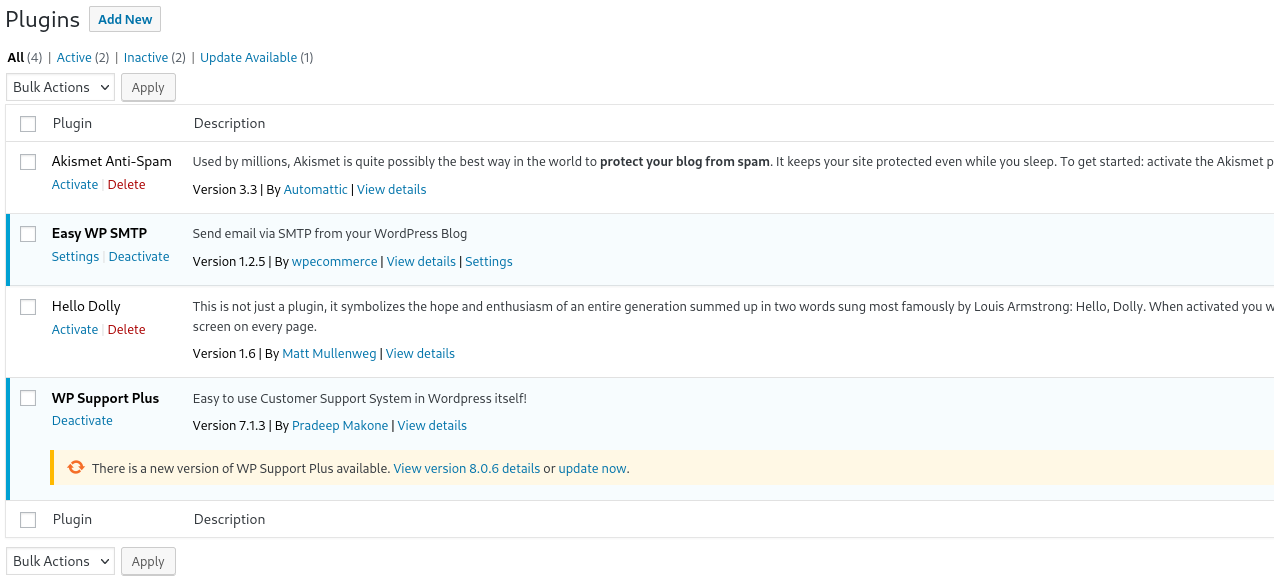Viewport: 1274px width, 580px height.
Task: Check the Akismet Anti-Spam checkbox
Action: [28, 162]
